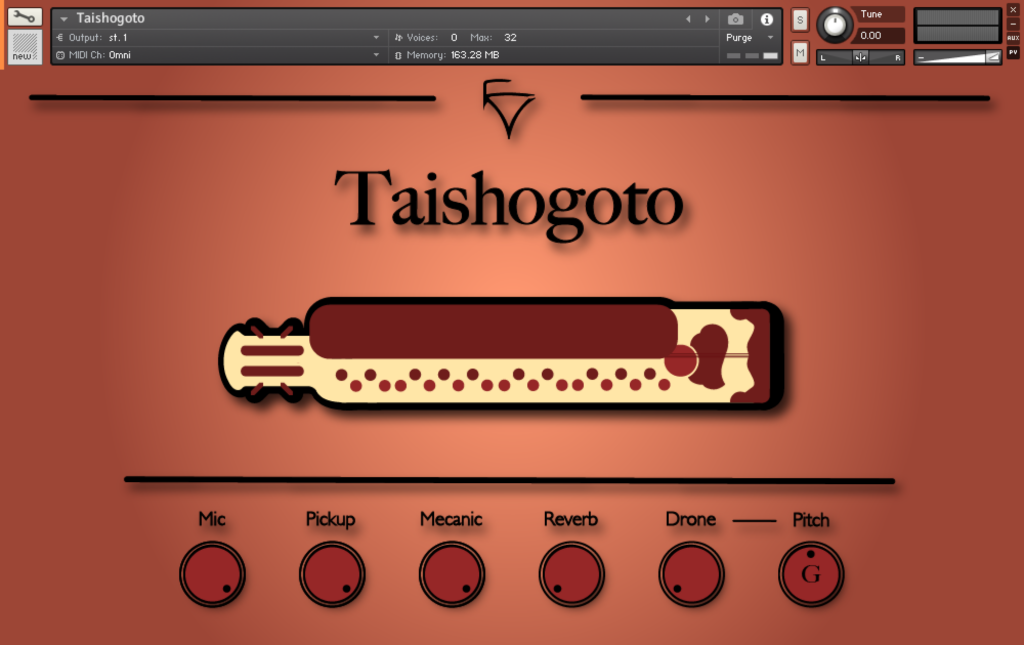The image size is (1024, 645).
Task: Click the Tune knob
Action: (835, 24)
